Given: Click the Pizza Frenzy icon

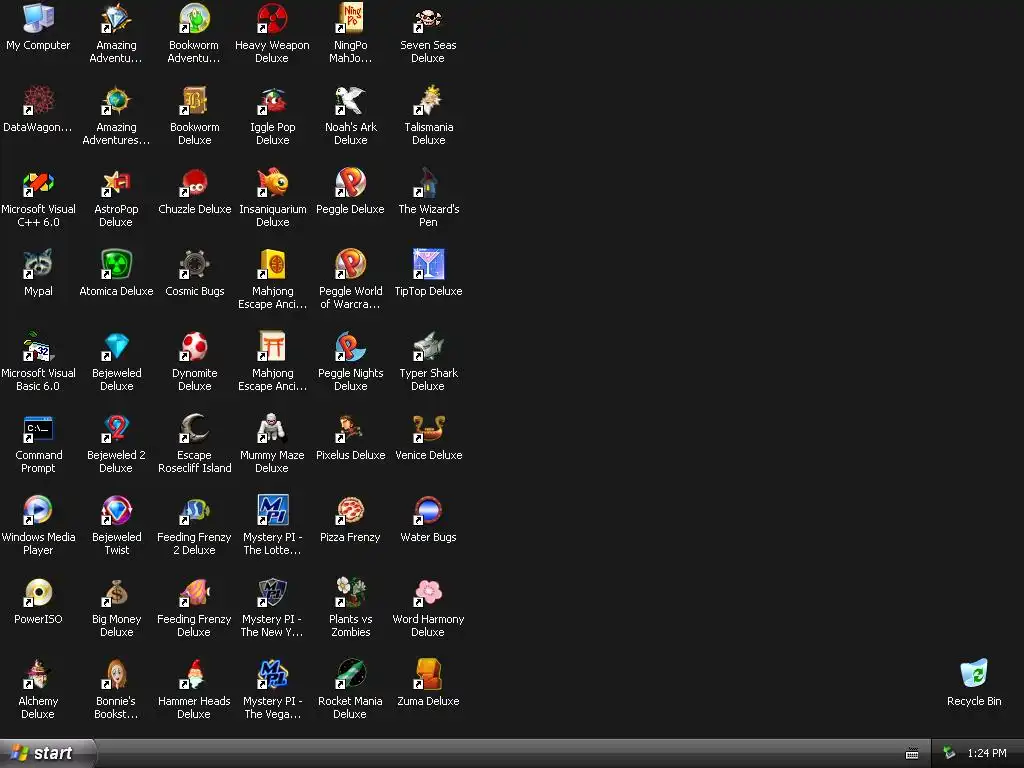Looking at the screenshot, I should coord(350,510).
